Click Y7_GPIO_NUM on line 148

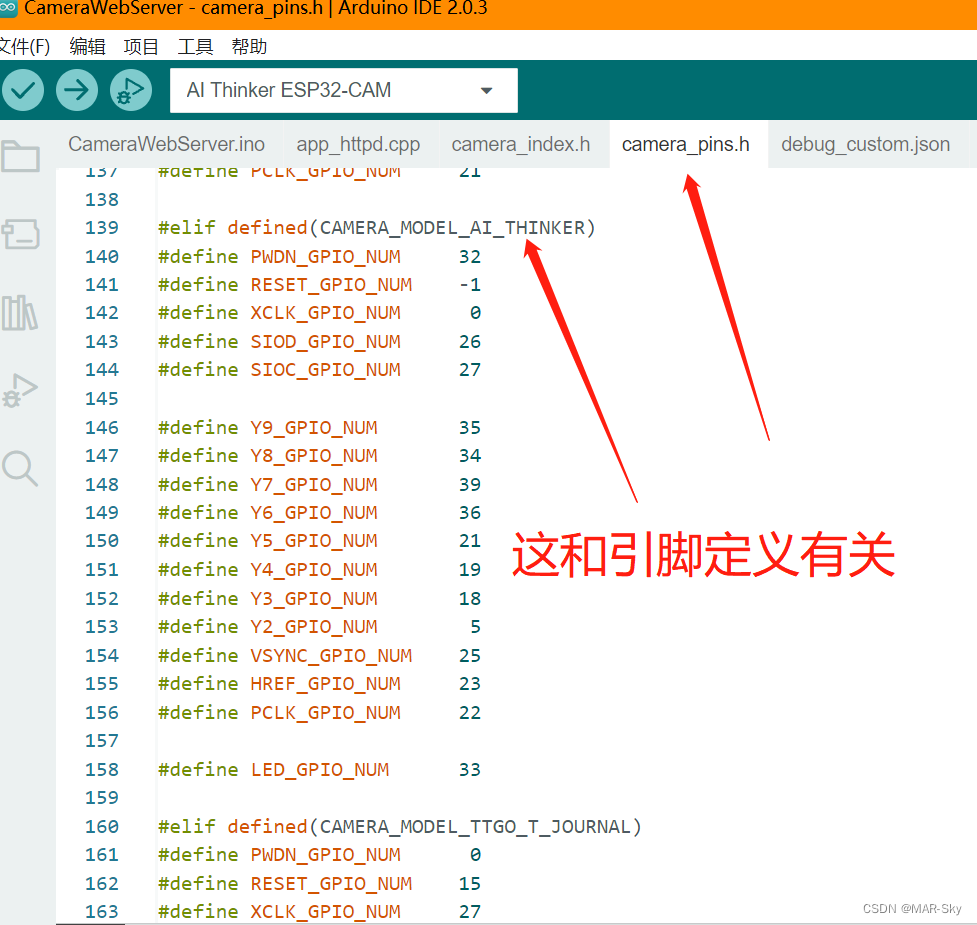click(x=313, y=484)
